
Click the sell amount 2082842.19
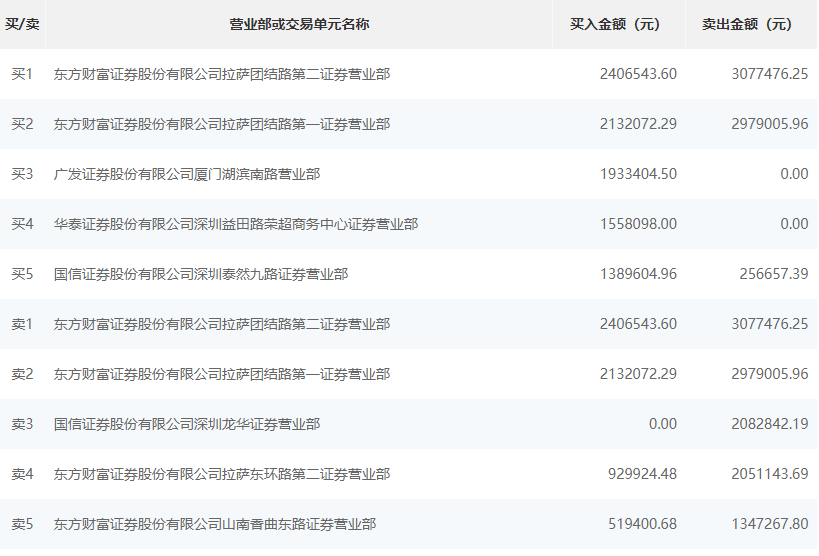tap(770, 424)
